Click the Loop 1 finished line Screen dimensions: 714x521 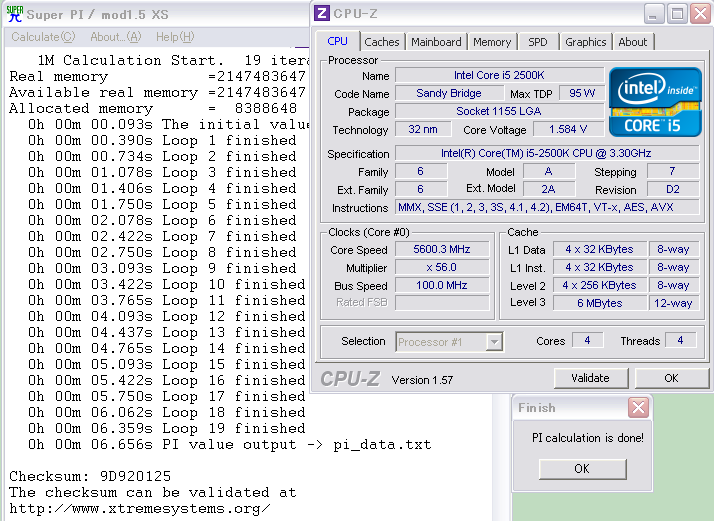coord(162,141)
